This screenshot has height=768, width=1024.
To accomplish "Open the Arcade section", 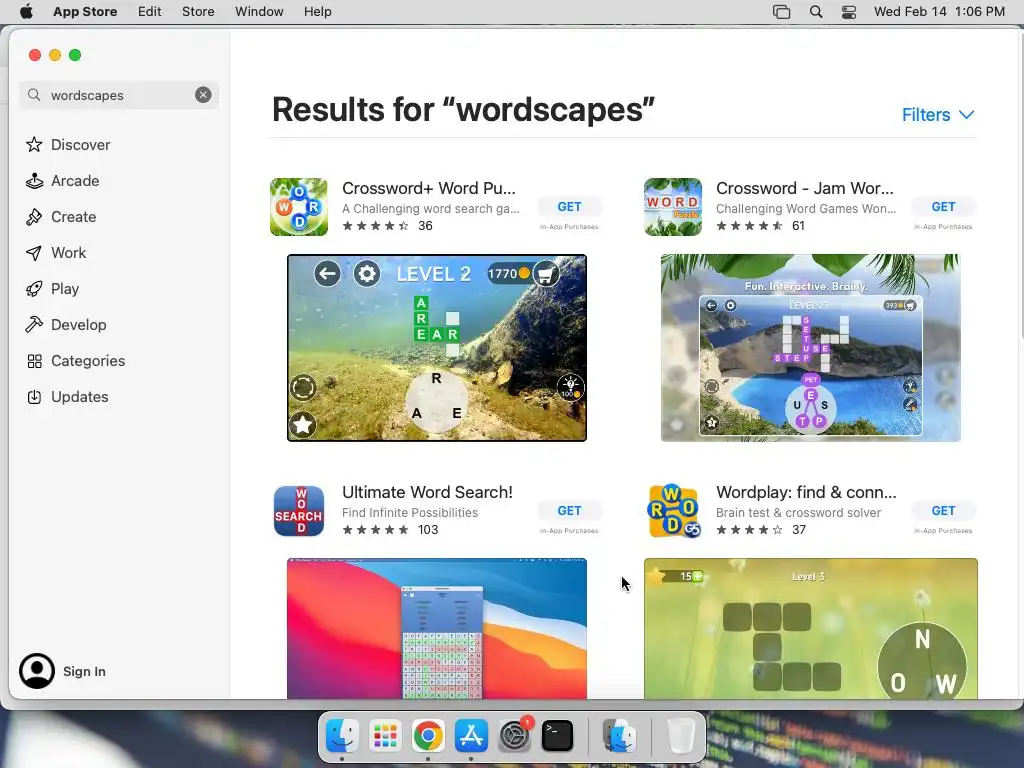I will [63, 181].
